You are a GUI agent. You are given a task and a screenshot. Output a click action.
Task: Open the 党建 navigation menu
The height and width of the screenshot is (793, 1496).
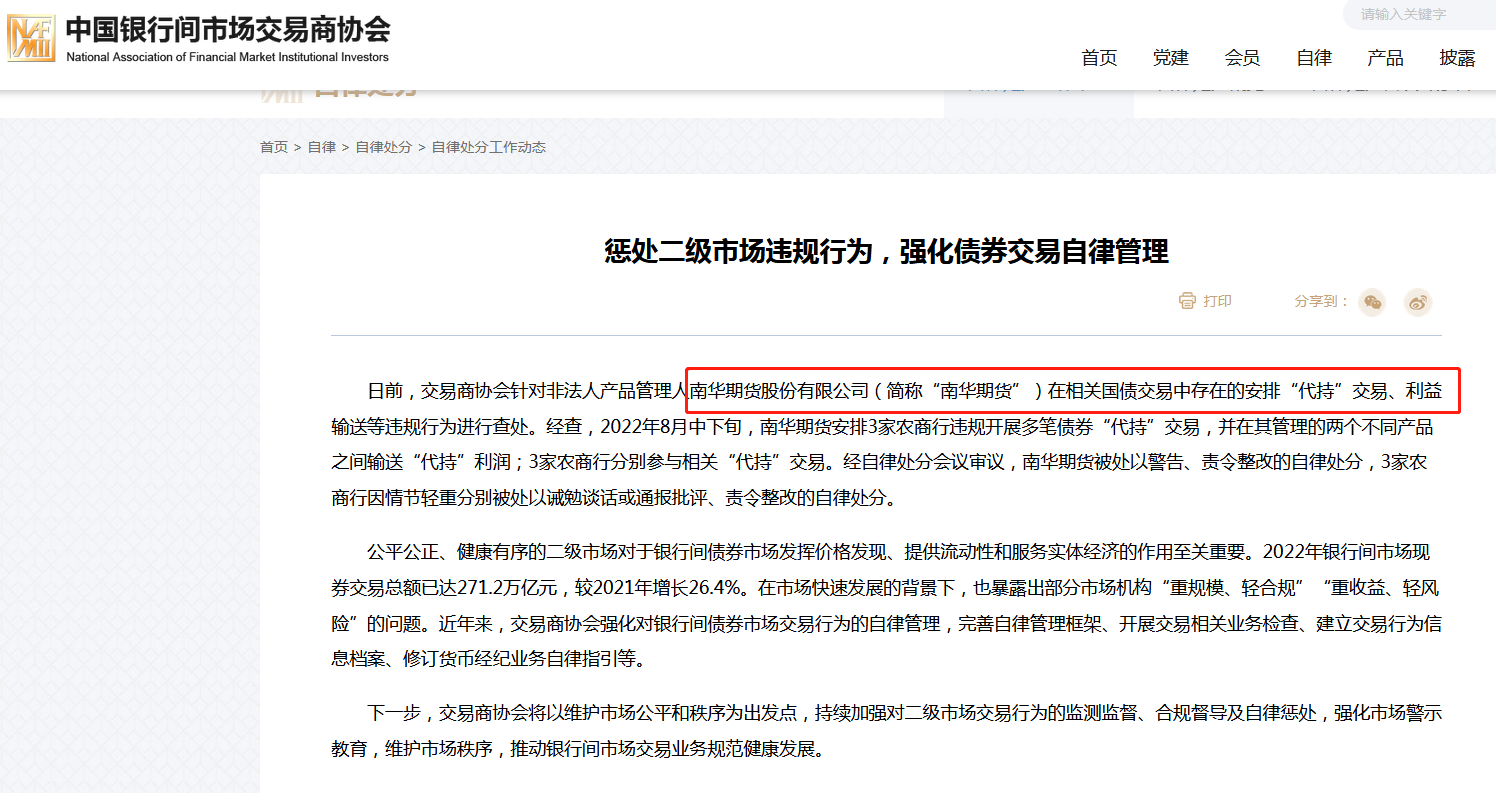[1170, 58]
